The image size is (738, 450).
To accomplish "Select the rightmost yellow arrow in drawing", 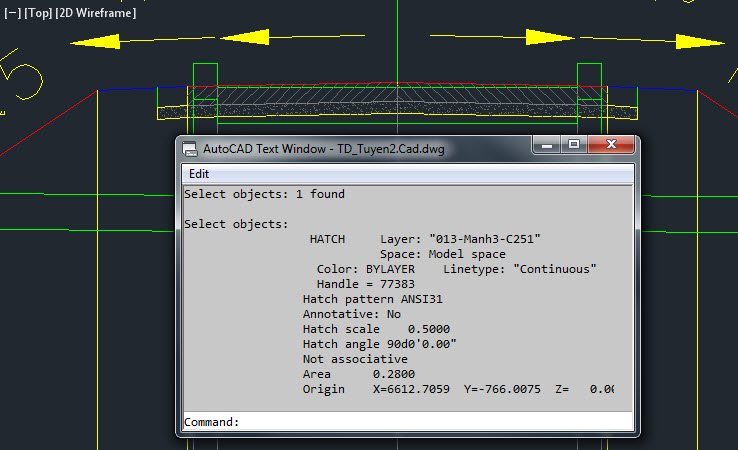I will [x=690, y=40].
